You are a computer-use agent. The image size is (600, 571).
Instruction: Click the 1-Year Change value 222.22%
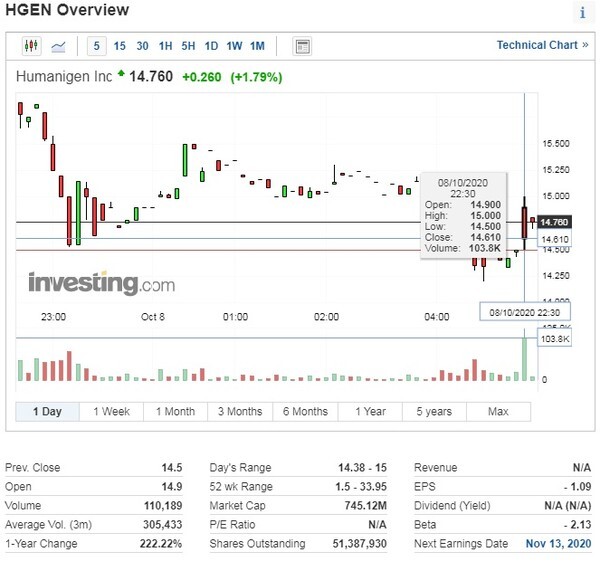pyautogui.click(x=161, y=543)
